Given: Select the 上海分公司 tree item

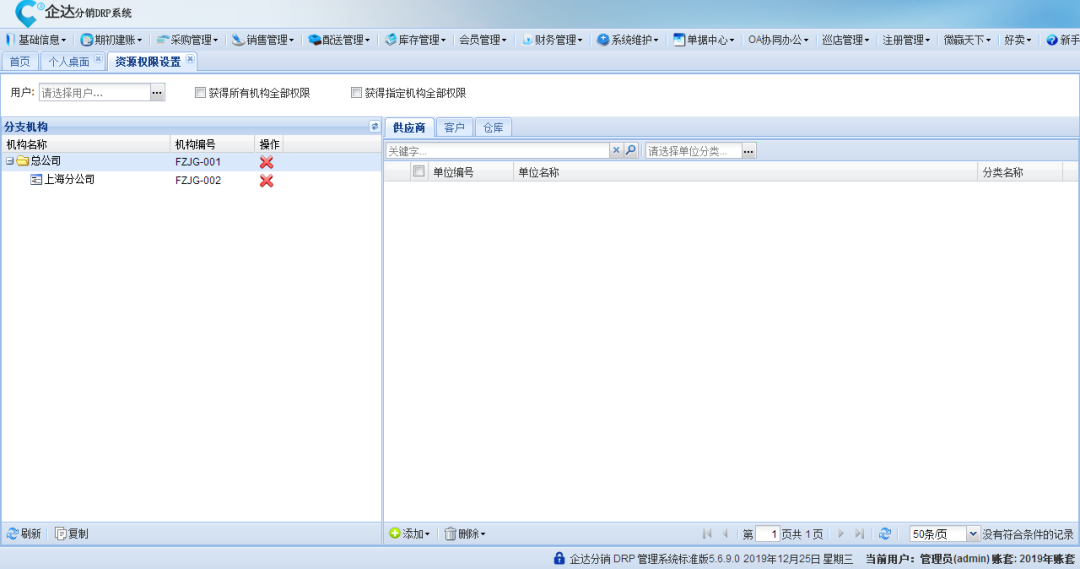Looking at the screenshot, I should 69,180.
